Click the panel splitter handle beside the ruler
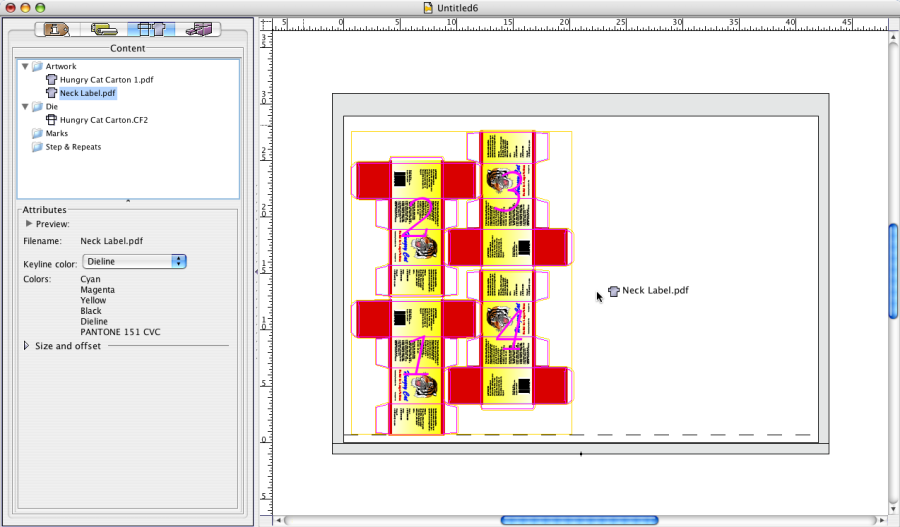Image resolution: width=900 pixels, height=527 pixels. [x=257, y=272]
